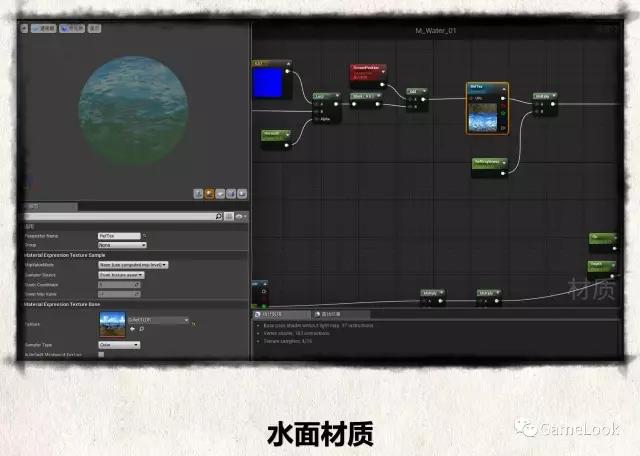Screen dimensions: 640x456
Task: Click the Lerp node Alpha input pin
Action: pyautogui.click(x=317, y=119)
